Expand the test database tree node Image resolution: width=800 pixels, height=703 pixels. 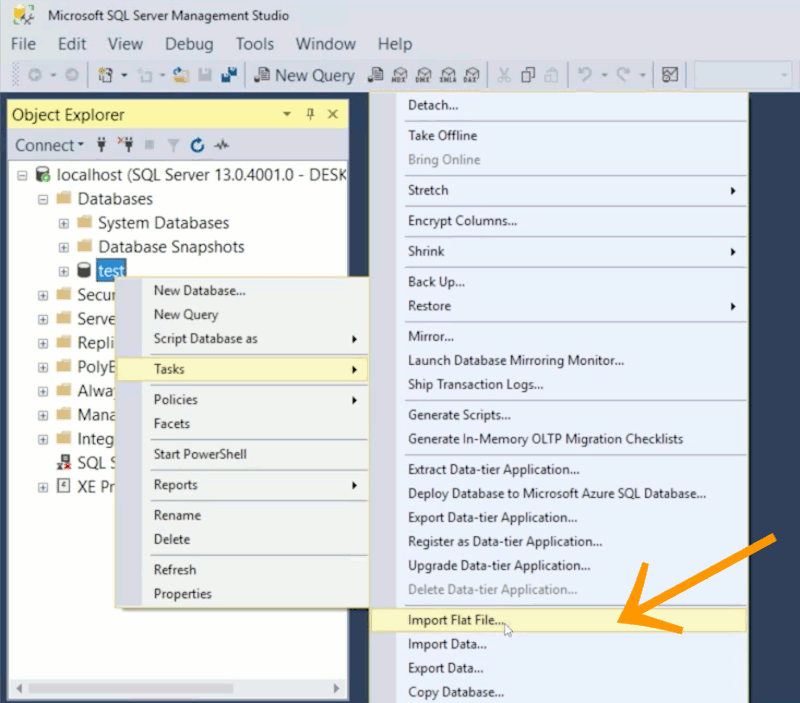point(63,270)
